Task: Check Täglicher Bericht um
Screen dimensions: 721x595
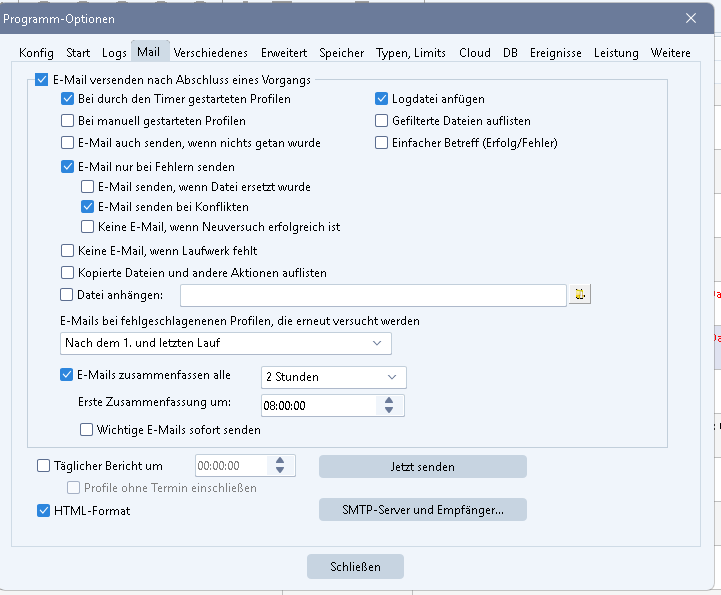Action: tap(43, 466)
